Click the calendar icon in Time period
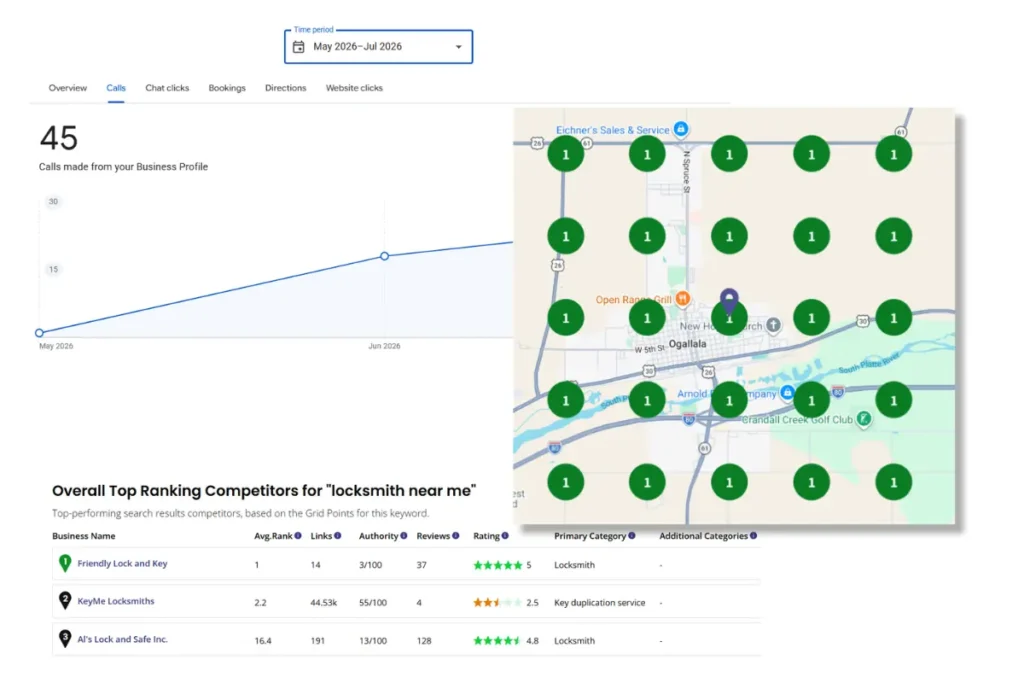 pos(298,46)
